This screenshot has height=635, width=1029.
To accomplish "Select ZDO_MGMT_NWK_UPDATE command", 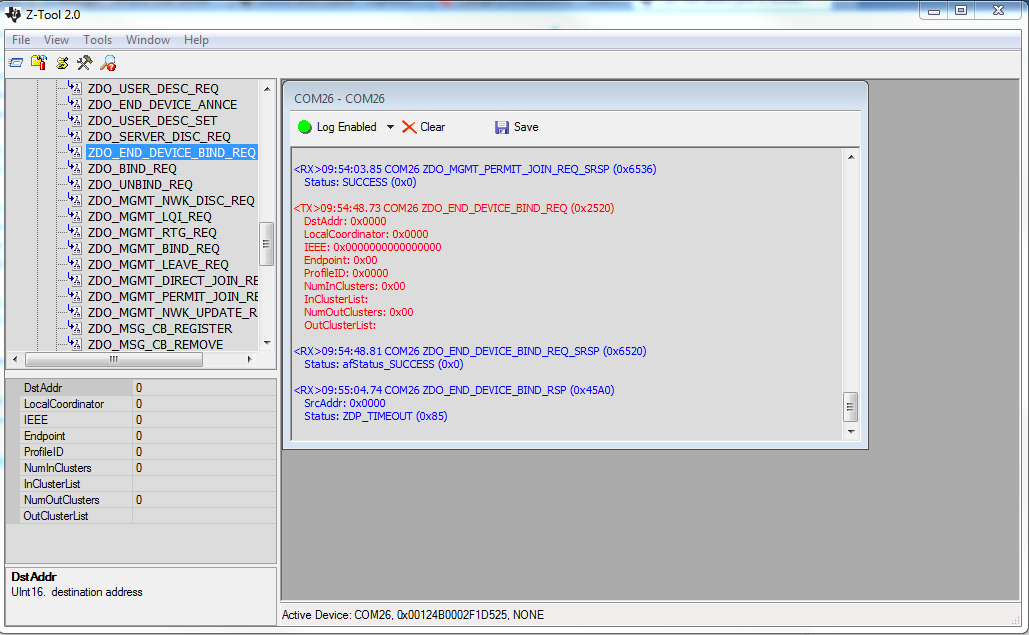I will pyautogui.click(x=173, y=313).
